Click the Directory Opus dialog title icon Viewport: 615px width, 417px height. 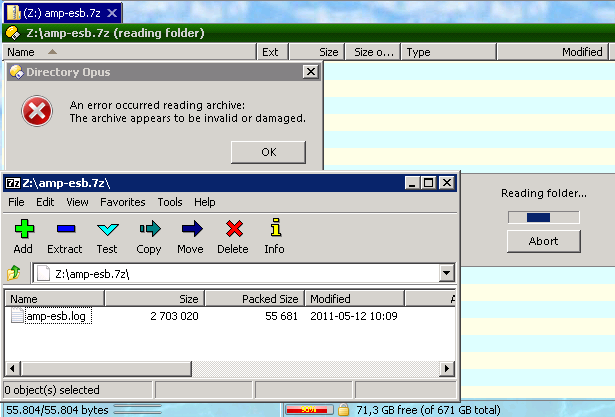point(16,72)
